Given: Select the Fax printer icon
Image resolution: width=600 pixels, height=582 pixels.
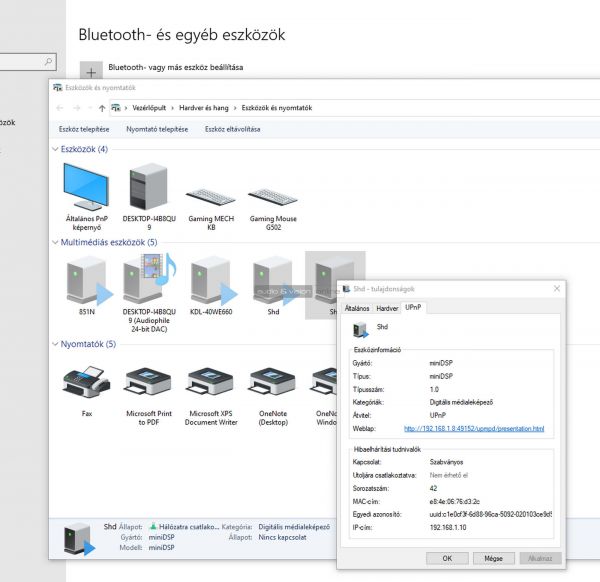Looking at the screenshot, I should (85, 381).
